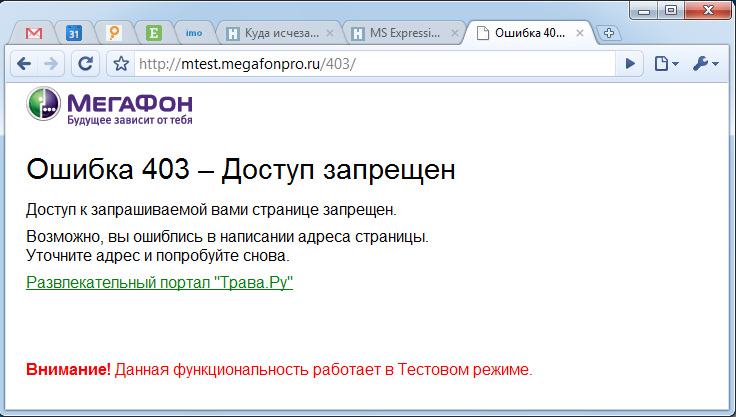Click the Go arrow next to address bar
The width and height of the screenshot is (736, 417).
[630, 63]
